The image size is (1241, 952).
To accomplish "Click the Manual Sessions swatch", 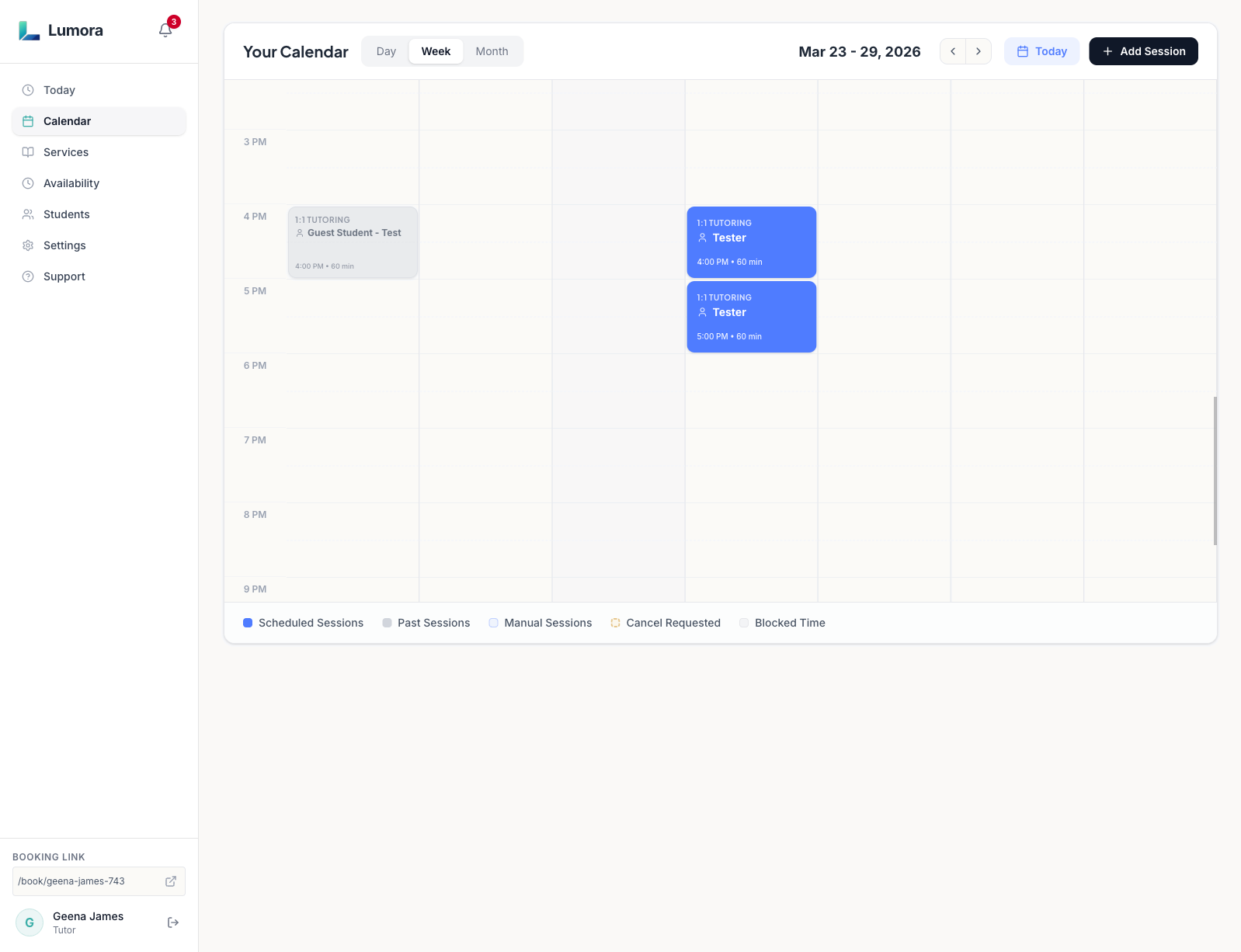I will point(493,623).
